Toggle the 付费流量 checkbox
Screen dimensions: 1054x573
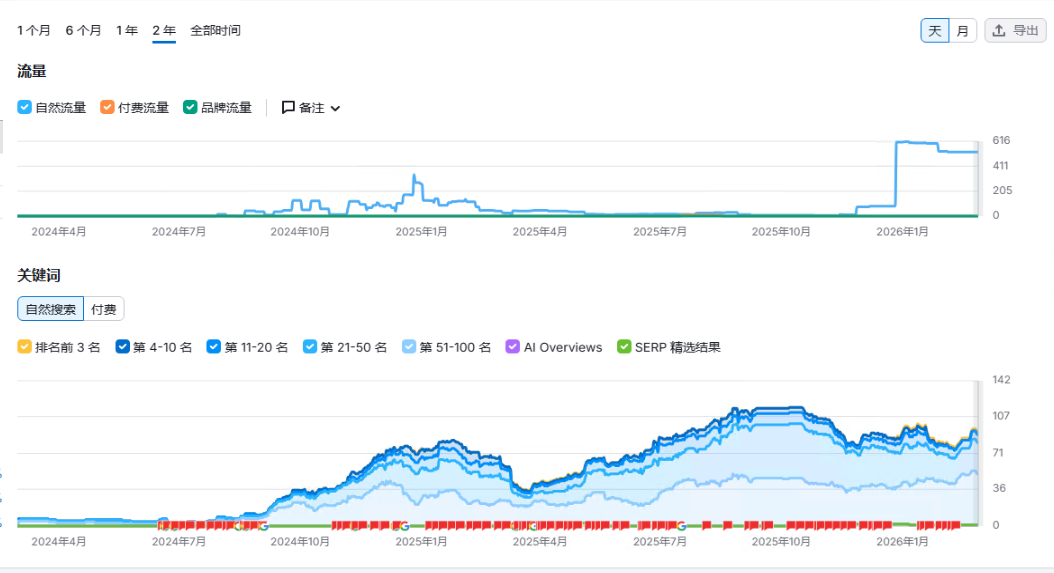click(x=108, y=107)
